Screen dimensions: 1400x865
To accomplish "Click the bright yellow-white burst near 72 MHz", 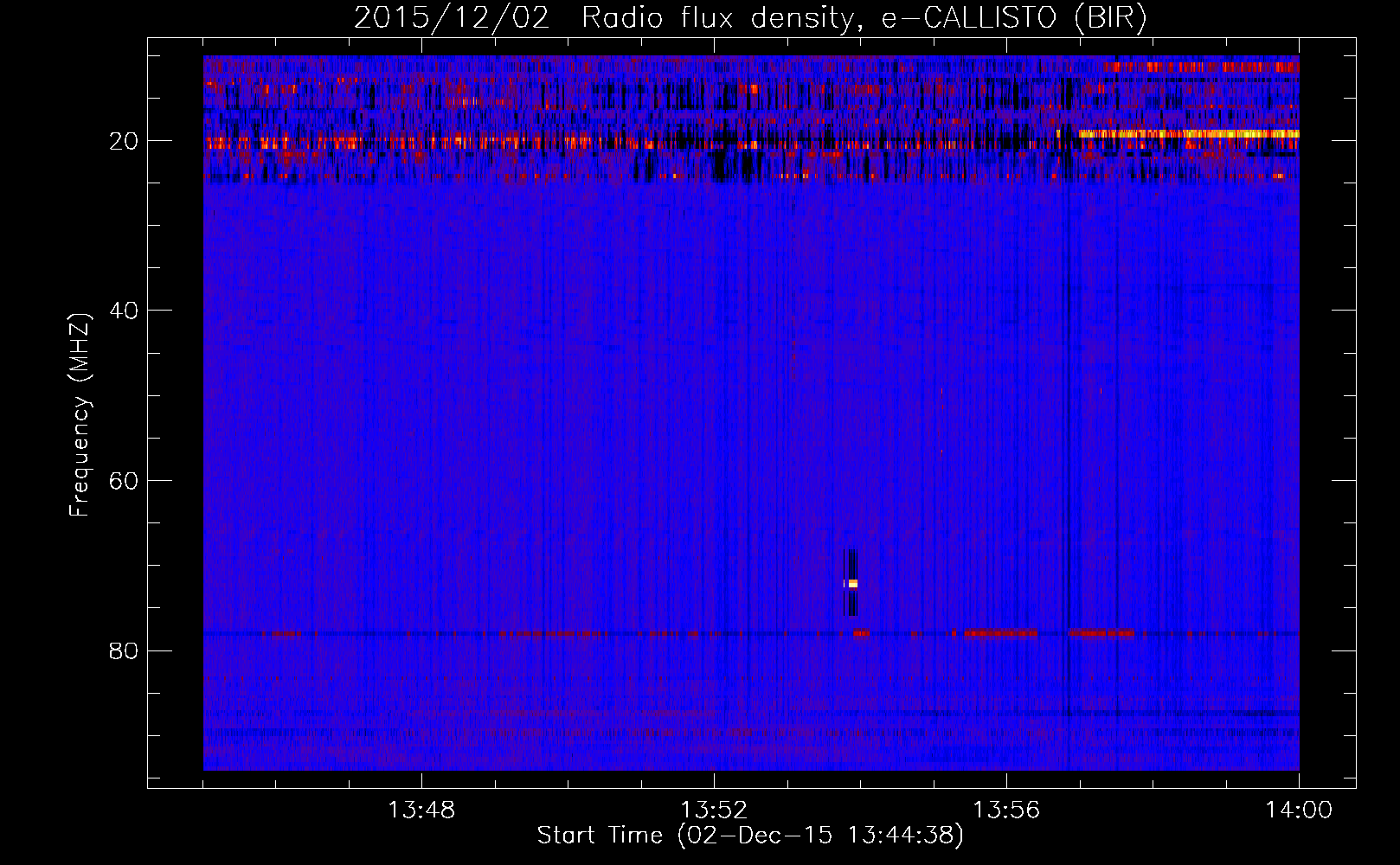I will 852,584.
